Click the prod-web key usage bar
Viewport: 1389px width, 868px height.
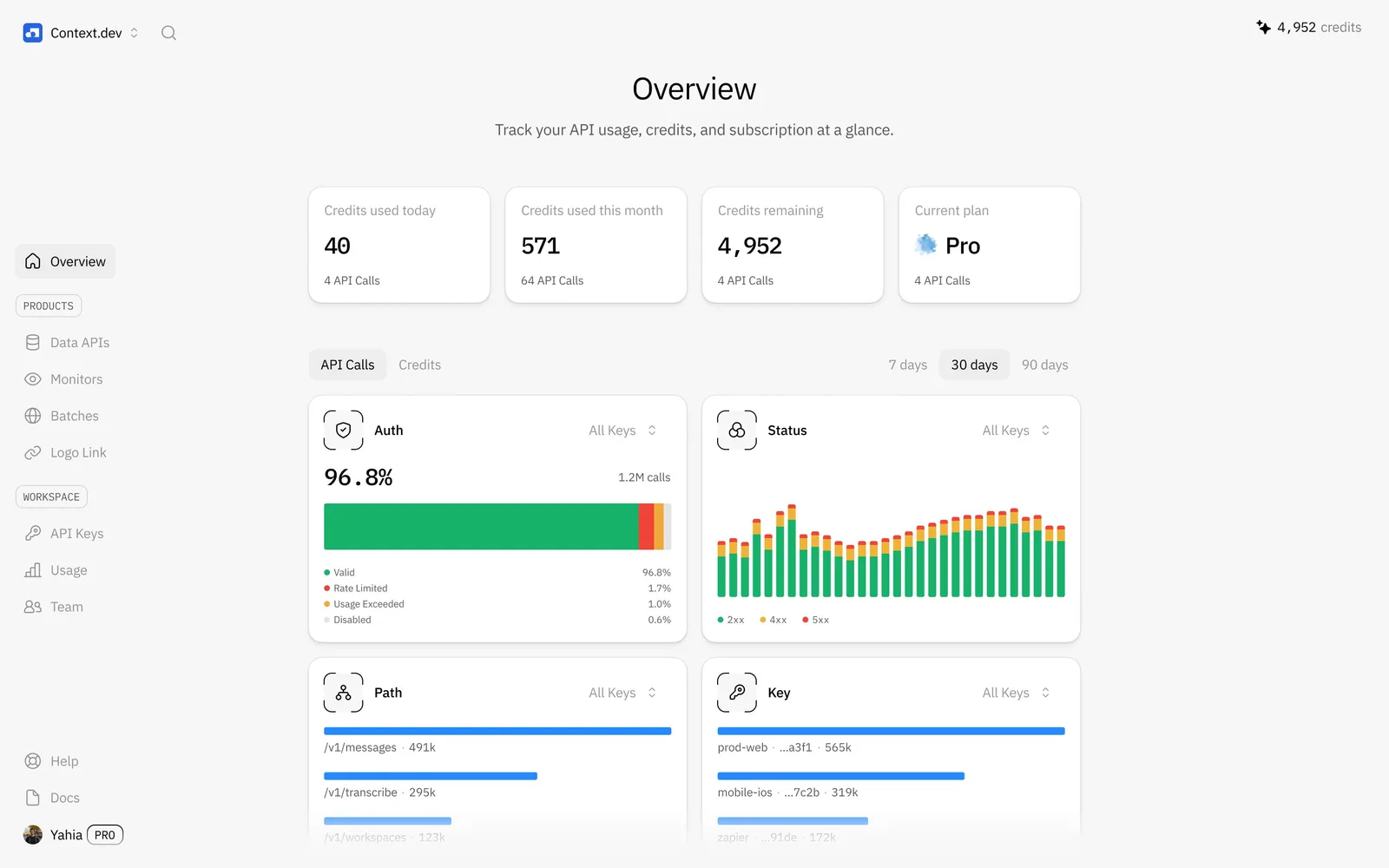point(891,731)
